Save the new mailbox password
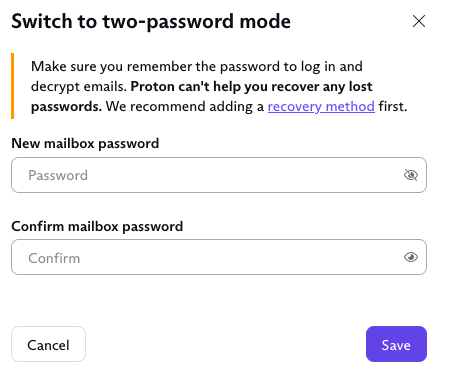The image size is (452, 385). point(396,344)
